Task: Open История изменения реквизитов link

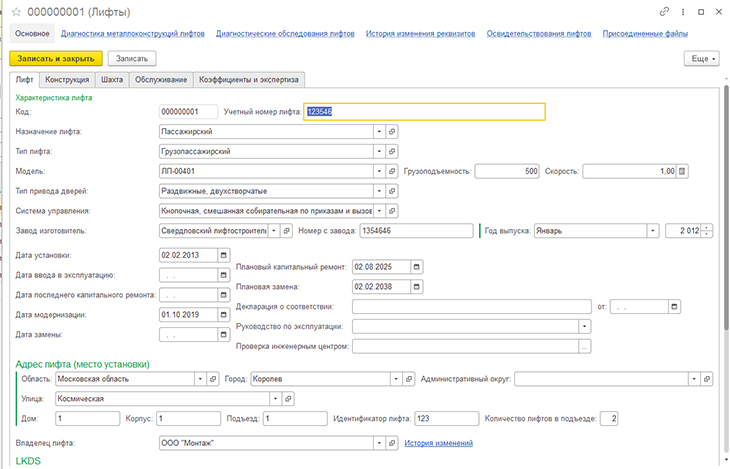Action: [420, 34]
